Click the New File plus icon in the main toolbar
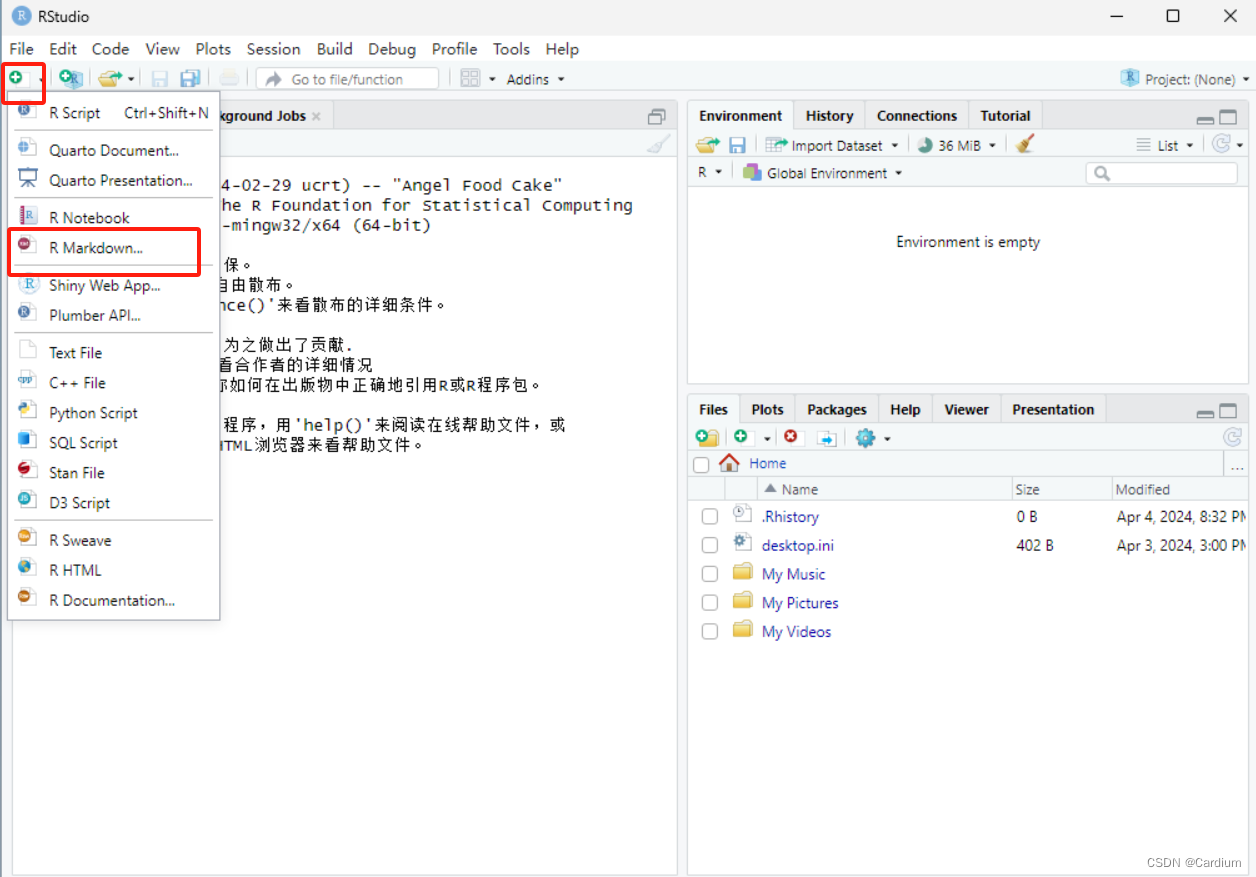Screen dimensions: 1256x877 16,78
